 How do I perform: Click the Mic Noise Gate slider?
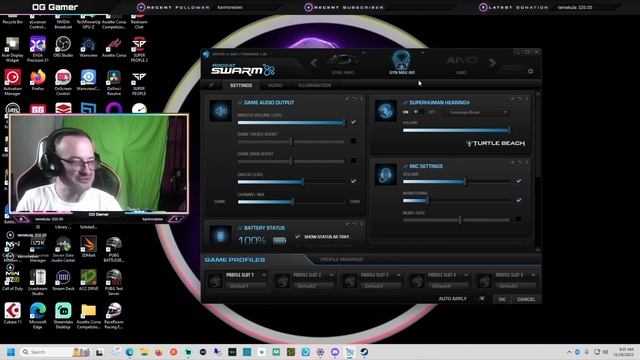(x=456, y=220)
